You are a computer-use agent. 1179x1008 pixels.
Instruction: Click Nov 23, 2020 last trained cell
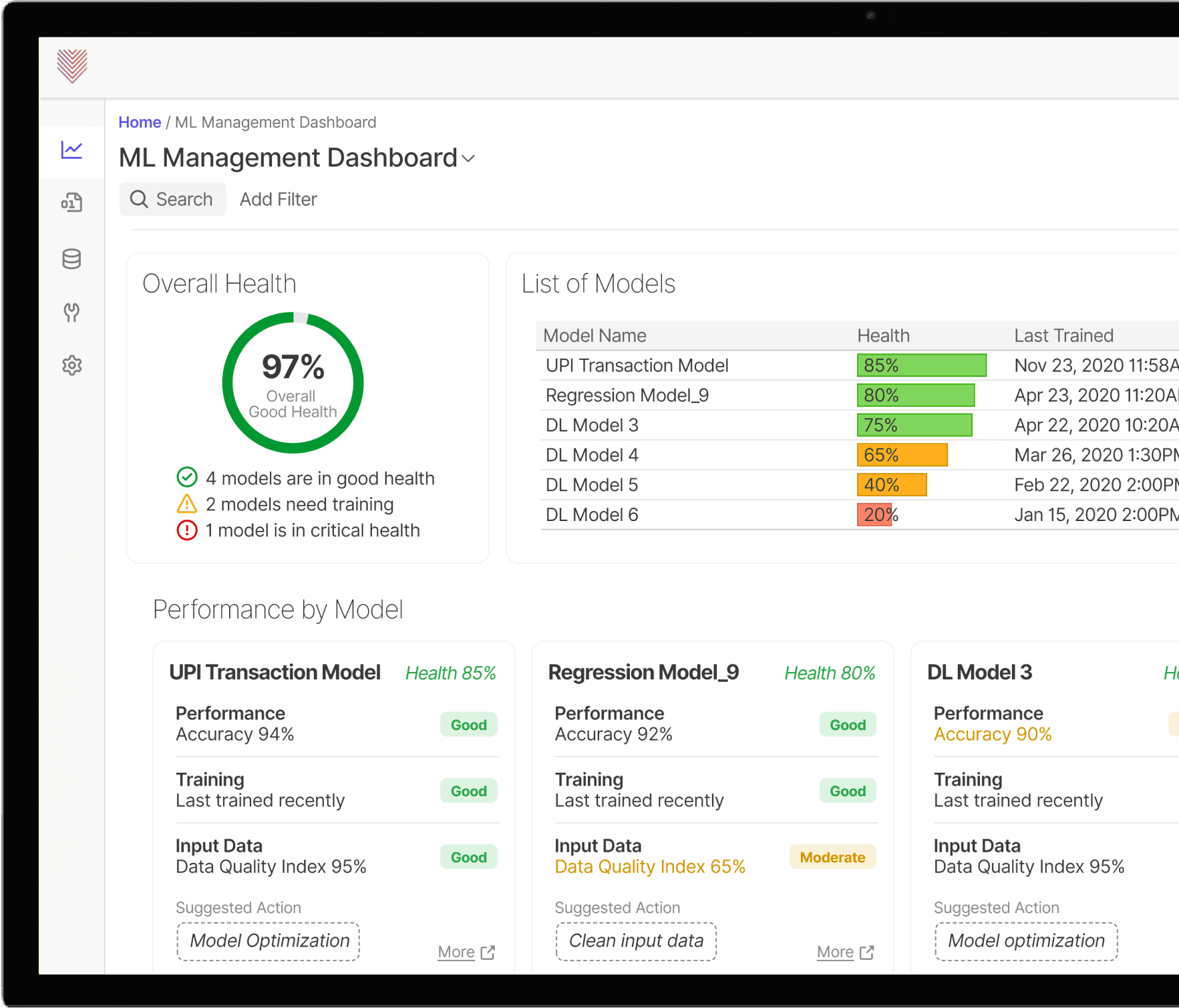[1096, 365]
